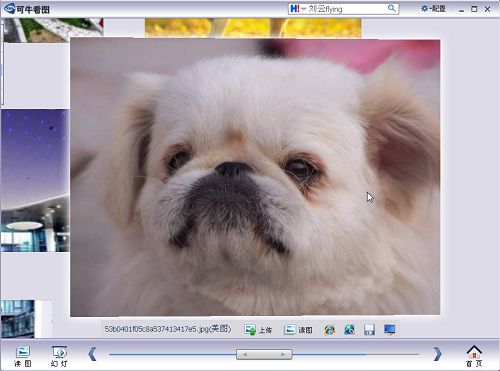The image size is (500, 371).
Task: Click the home (首页) house icon
Action: pyautogui.click(x=474, y=356)
